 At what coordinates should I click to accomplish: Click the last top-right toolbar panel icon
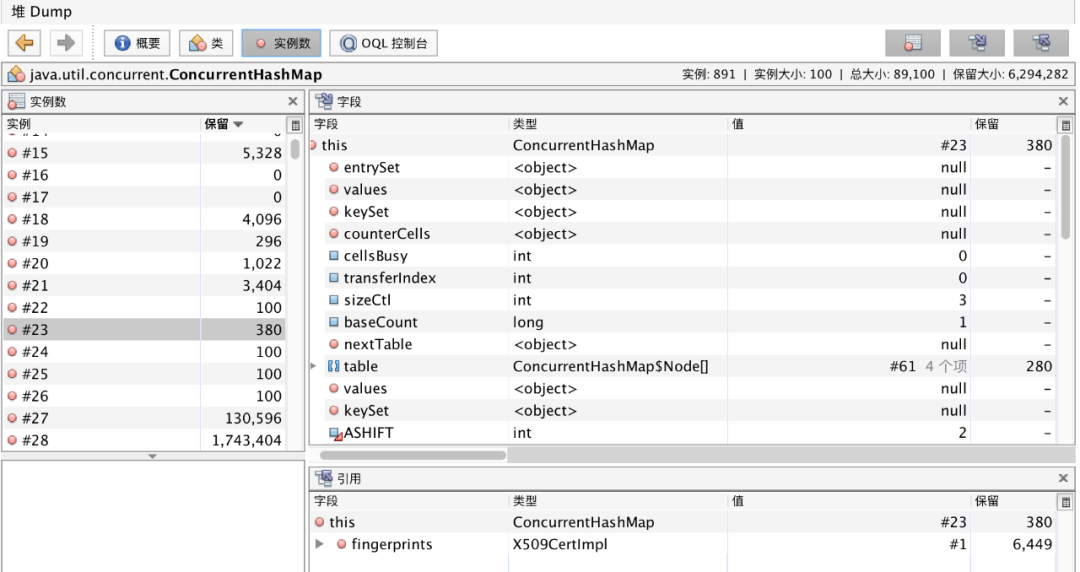coord(1041,43)
